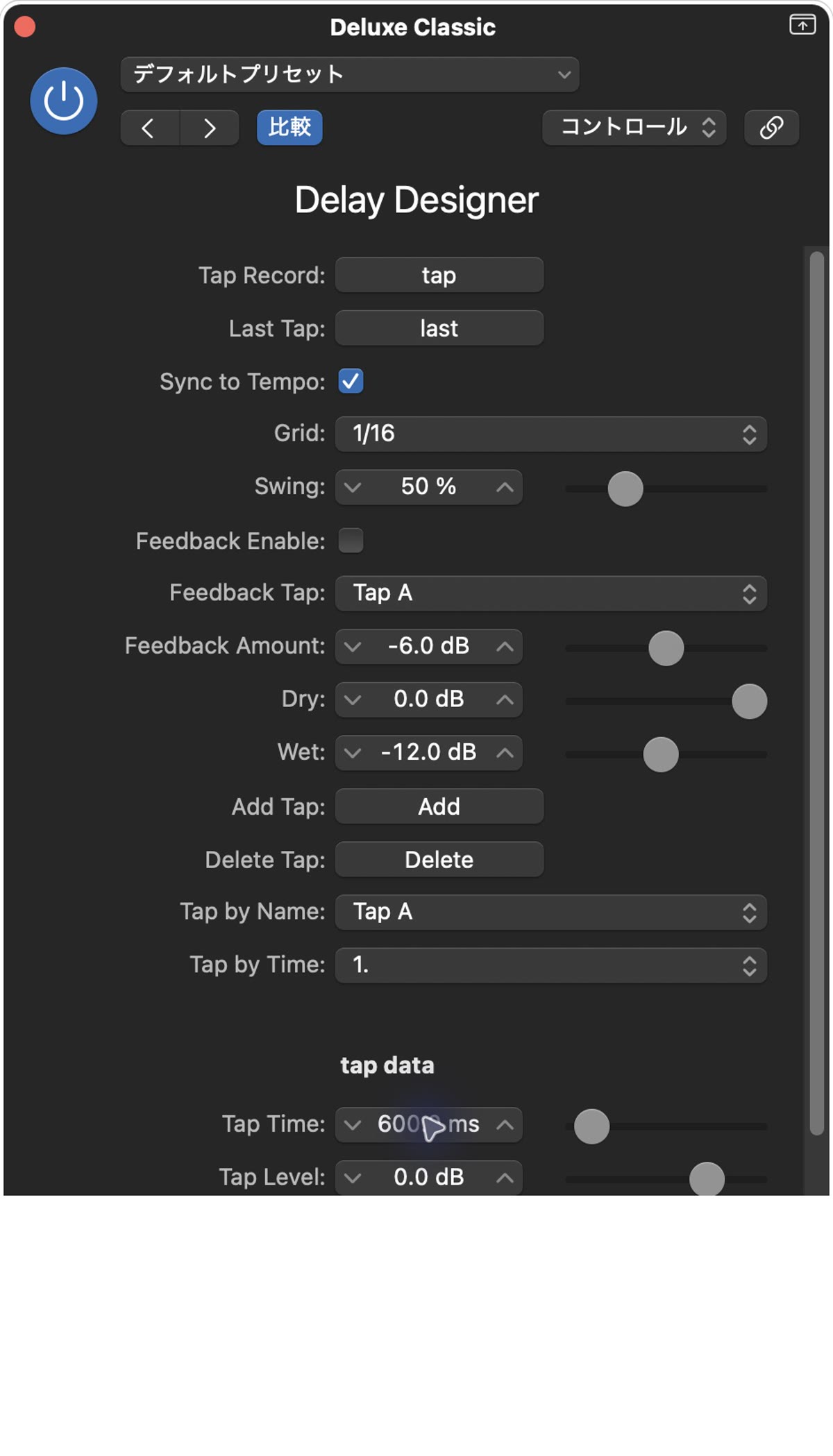This screenshot has height=1456, width=833.
Task: Decrease Feedback Amount with down arrow
Action: click(x=353, y=647)
